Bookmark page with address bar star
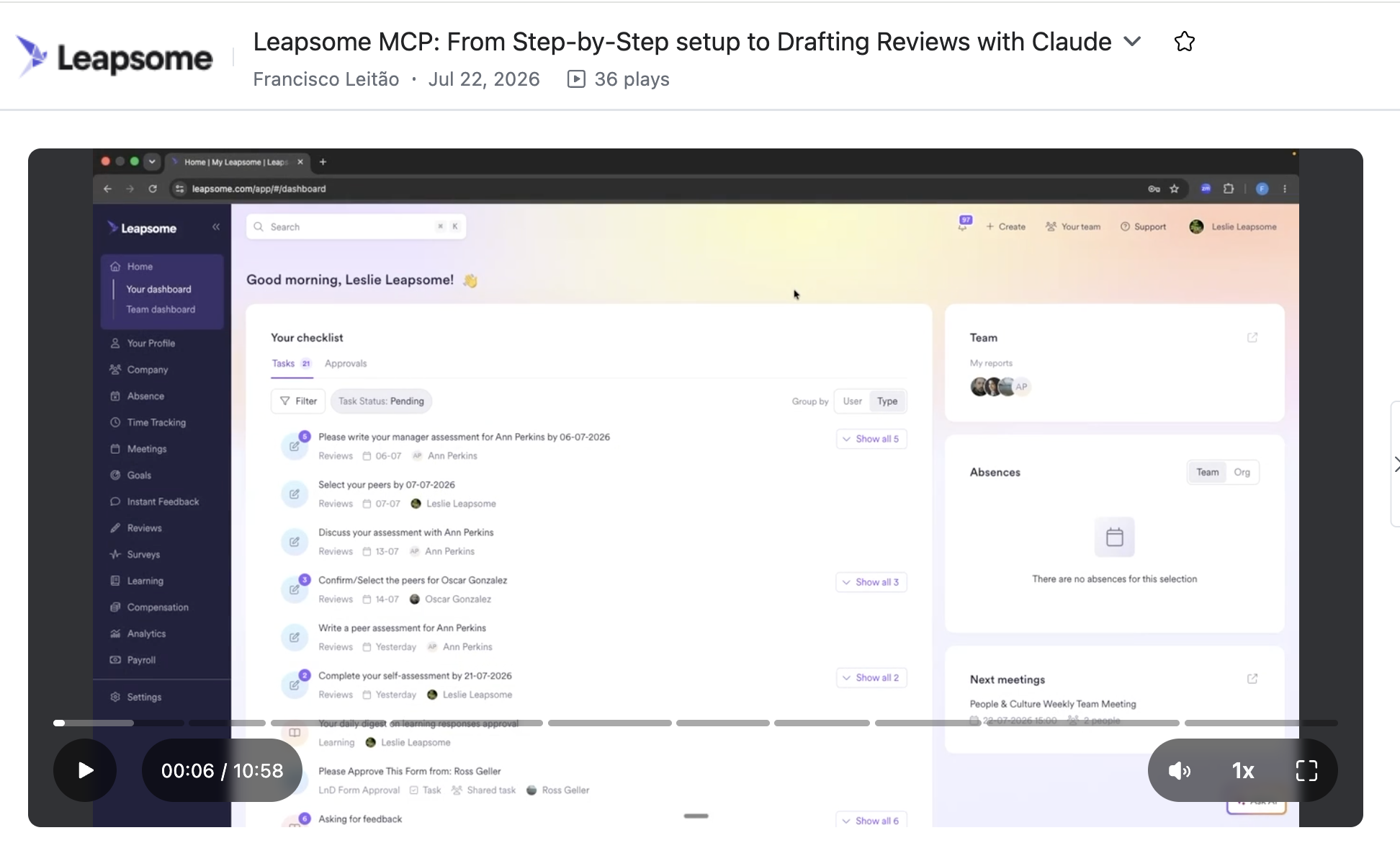 click(x=1175, y=189)
